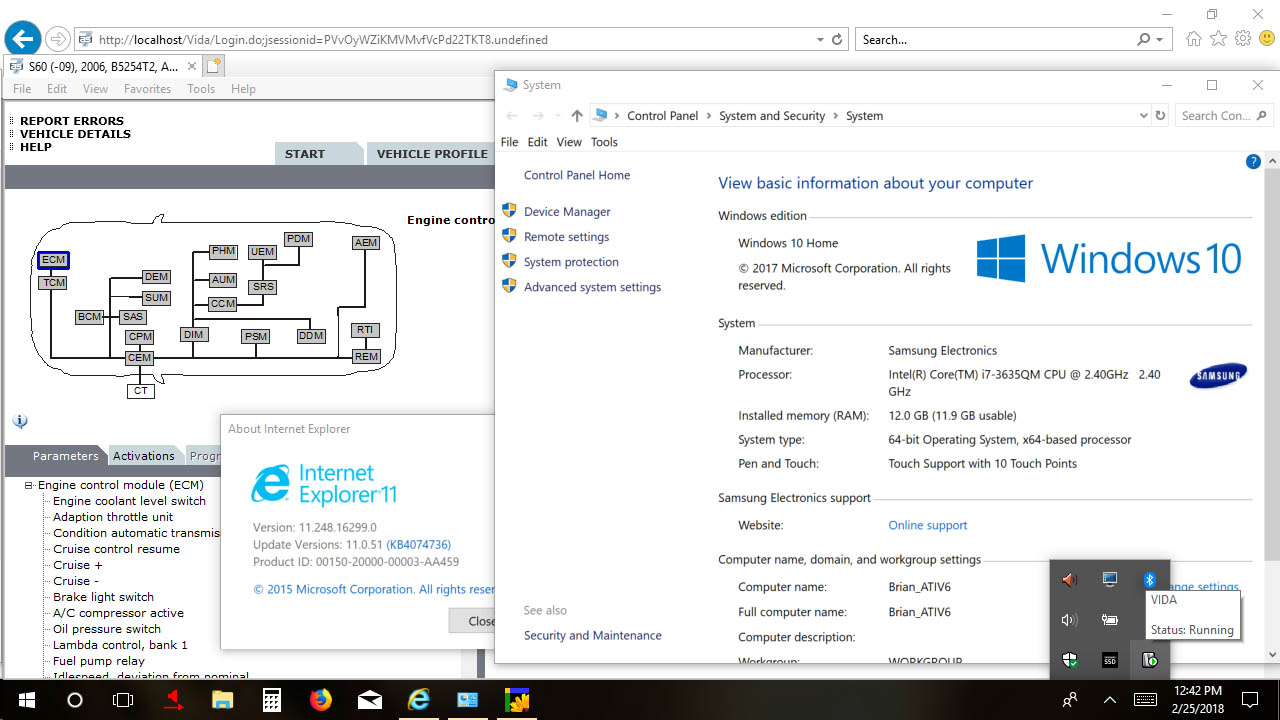
Task: Refresh the Control Panel address bar
Action: [1160, 116]
